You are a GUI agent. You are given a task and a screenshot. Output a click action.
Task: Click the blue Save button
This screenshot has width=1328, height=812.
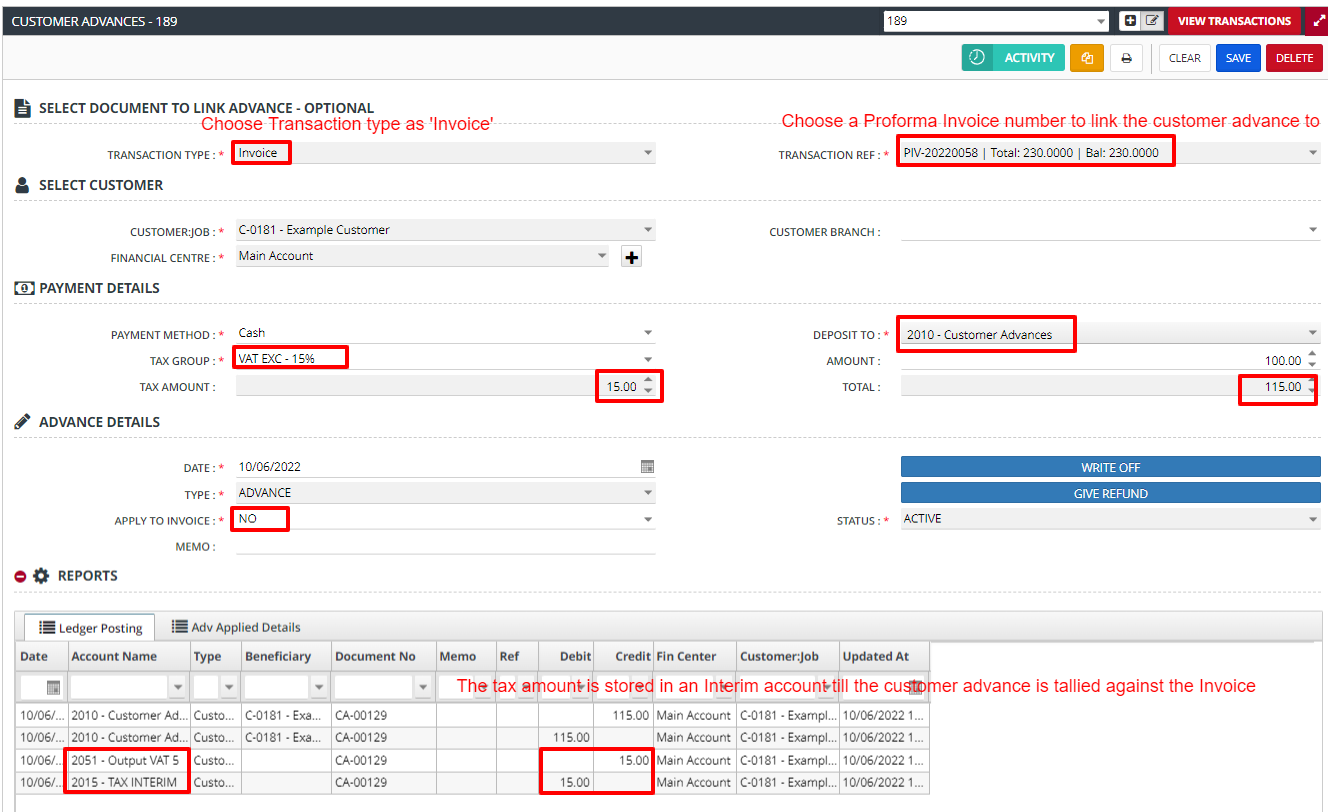click(x=1238, y=58)
